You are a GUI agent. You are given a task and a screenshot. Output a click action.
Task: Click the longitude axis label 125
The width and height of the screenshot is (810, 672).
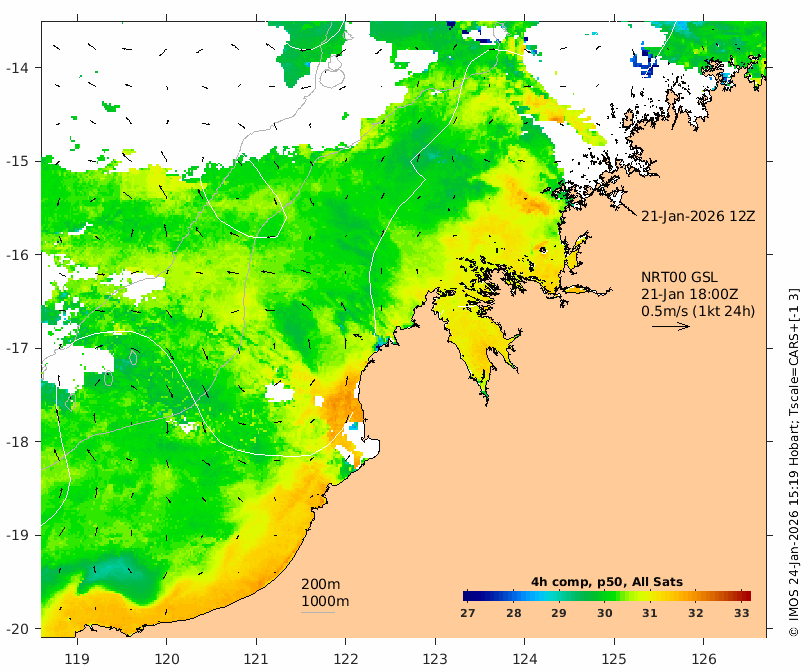[x=614, y=659]
